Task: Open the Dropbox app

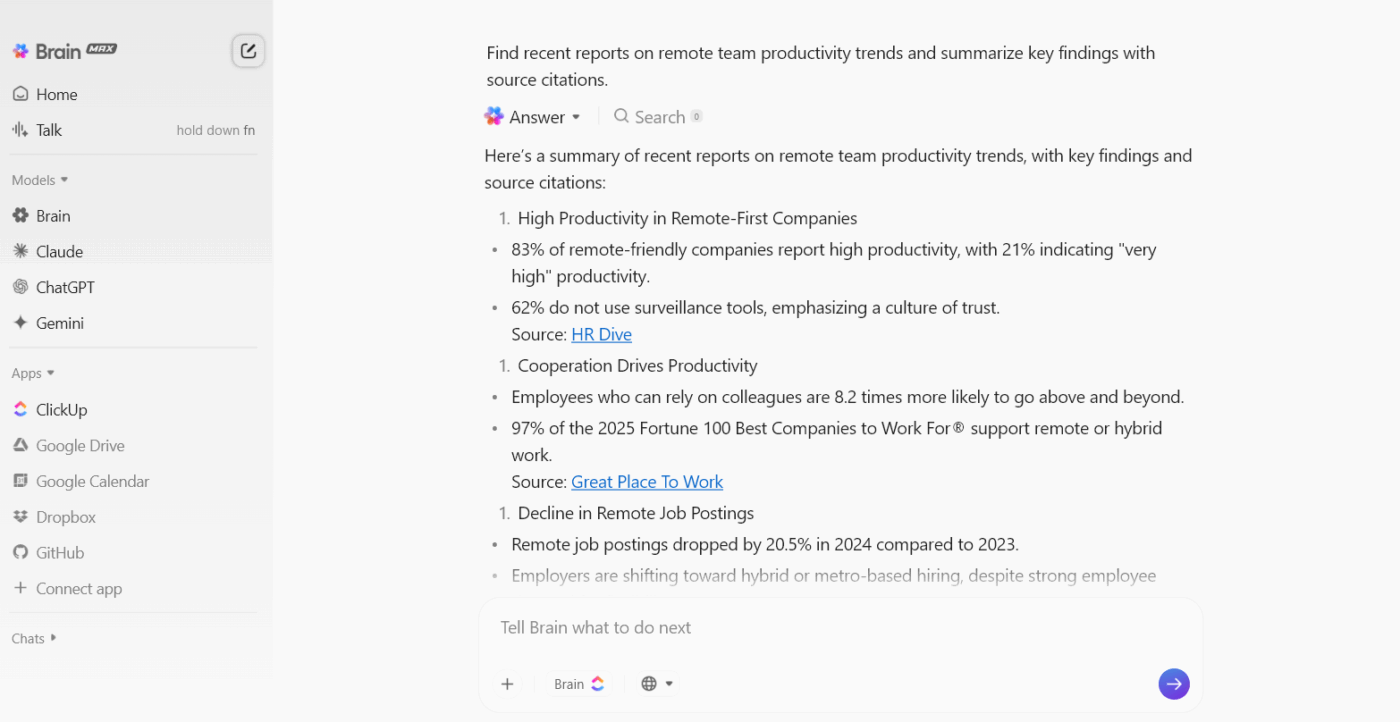Action: 65,518
